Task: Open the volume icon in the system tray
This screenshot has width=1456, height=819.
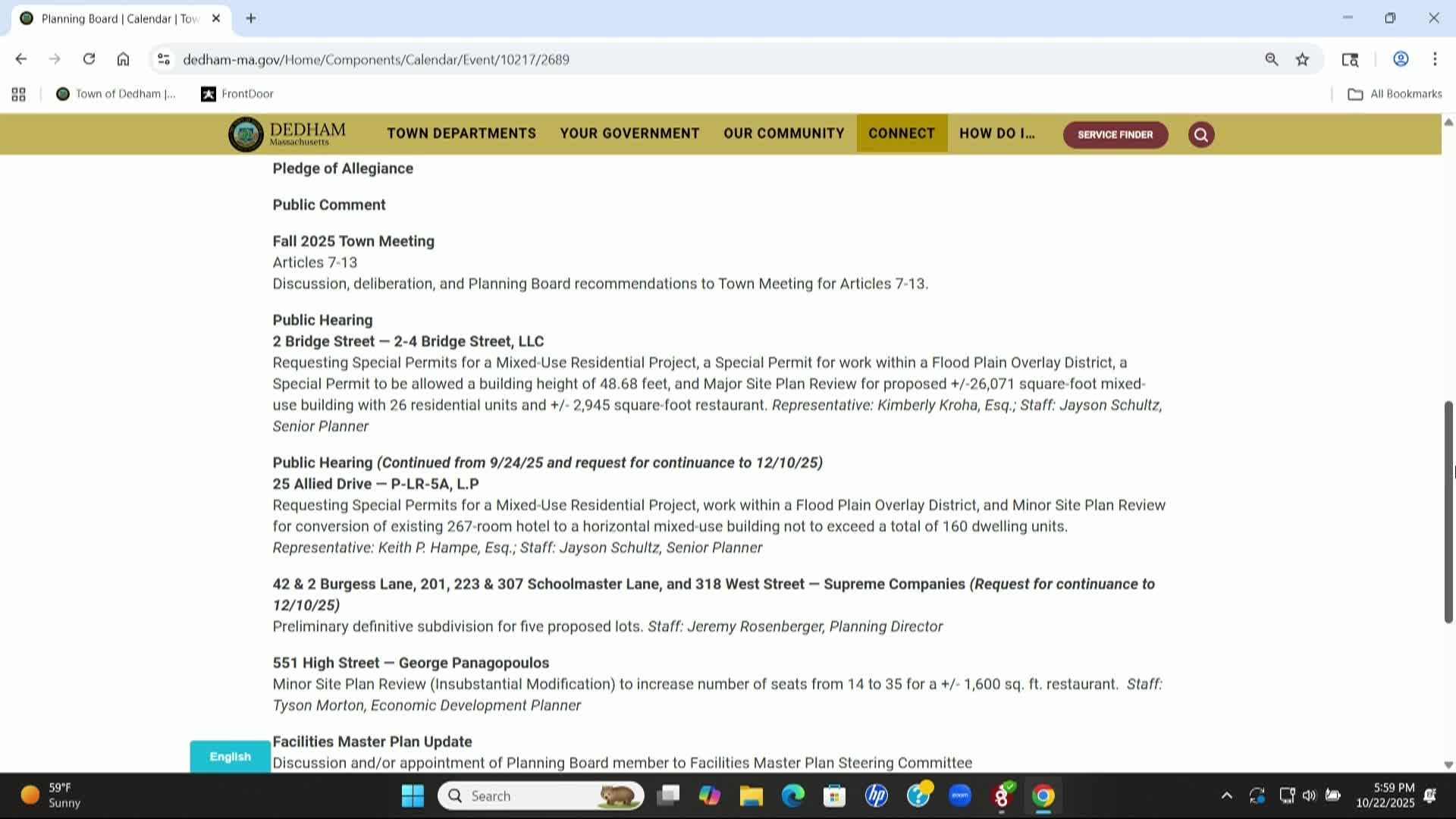Action: click(1310, 795)
